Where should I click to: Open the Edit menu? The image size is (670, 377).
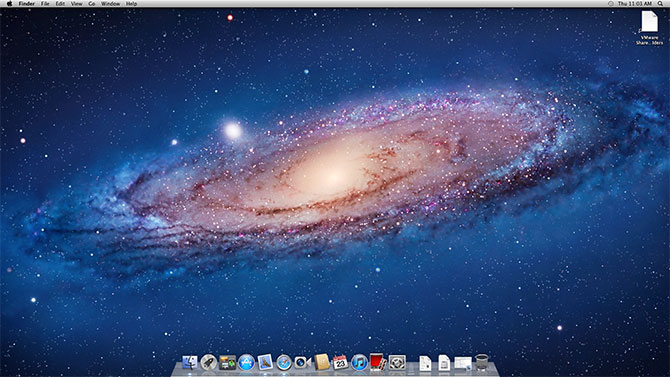[x=60, y=3]
